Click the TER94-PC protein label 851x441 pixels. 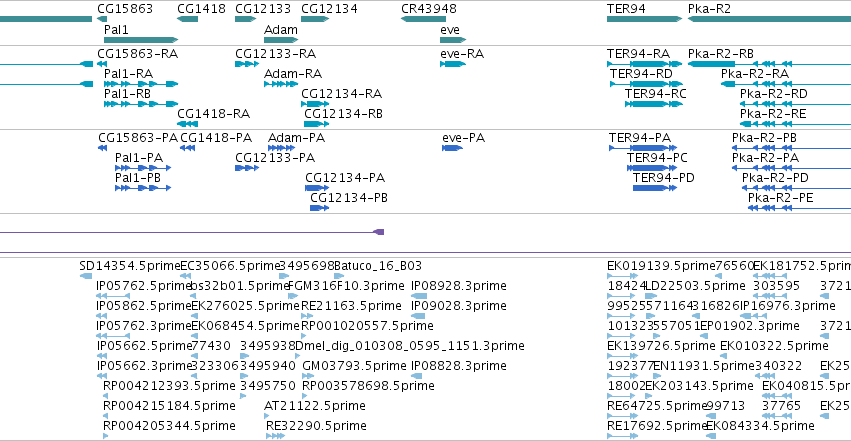point(657,158)
